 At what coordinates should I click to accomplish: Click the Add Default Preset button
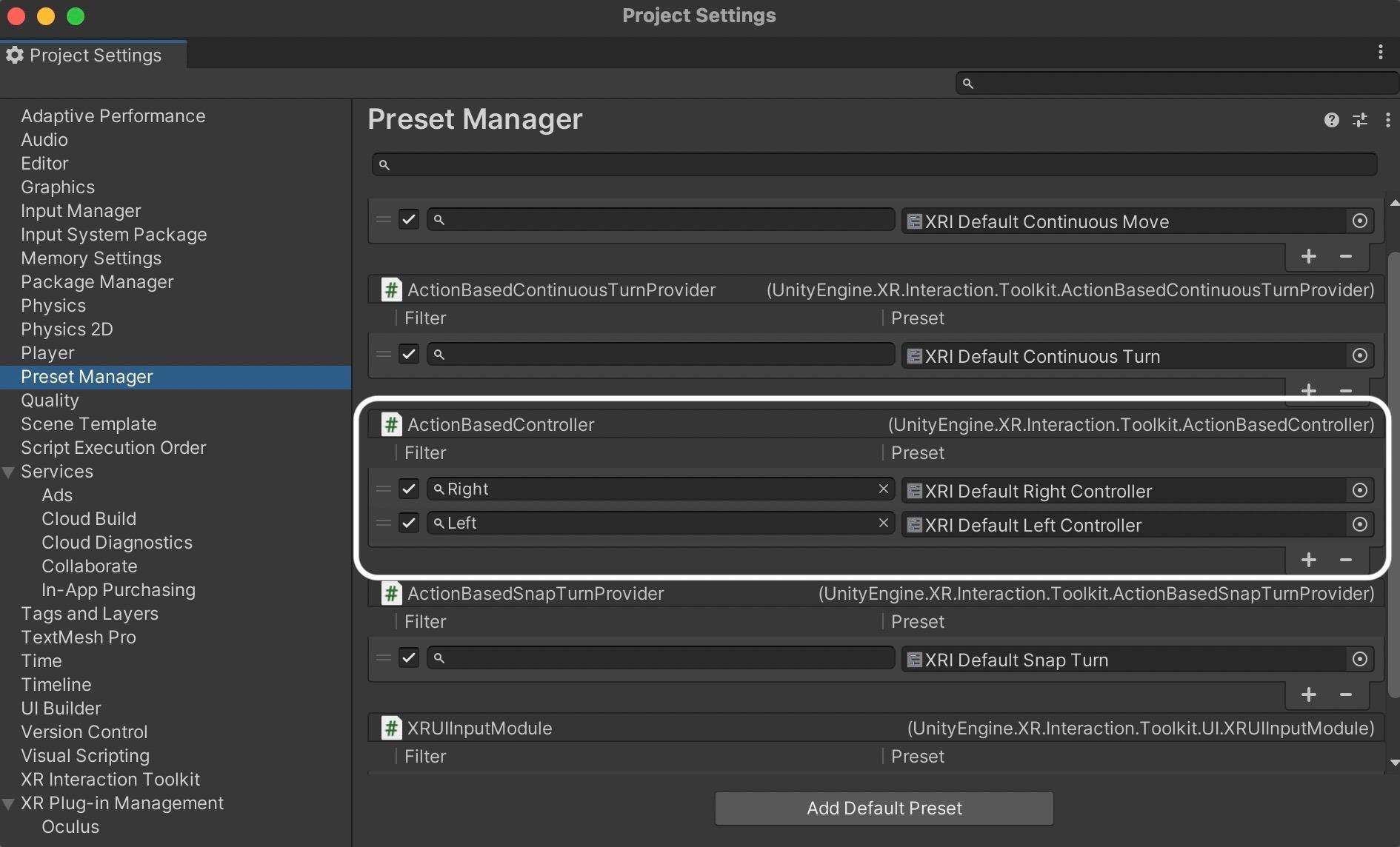[x=884, y=808]
